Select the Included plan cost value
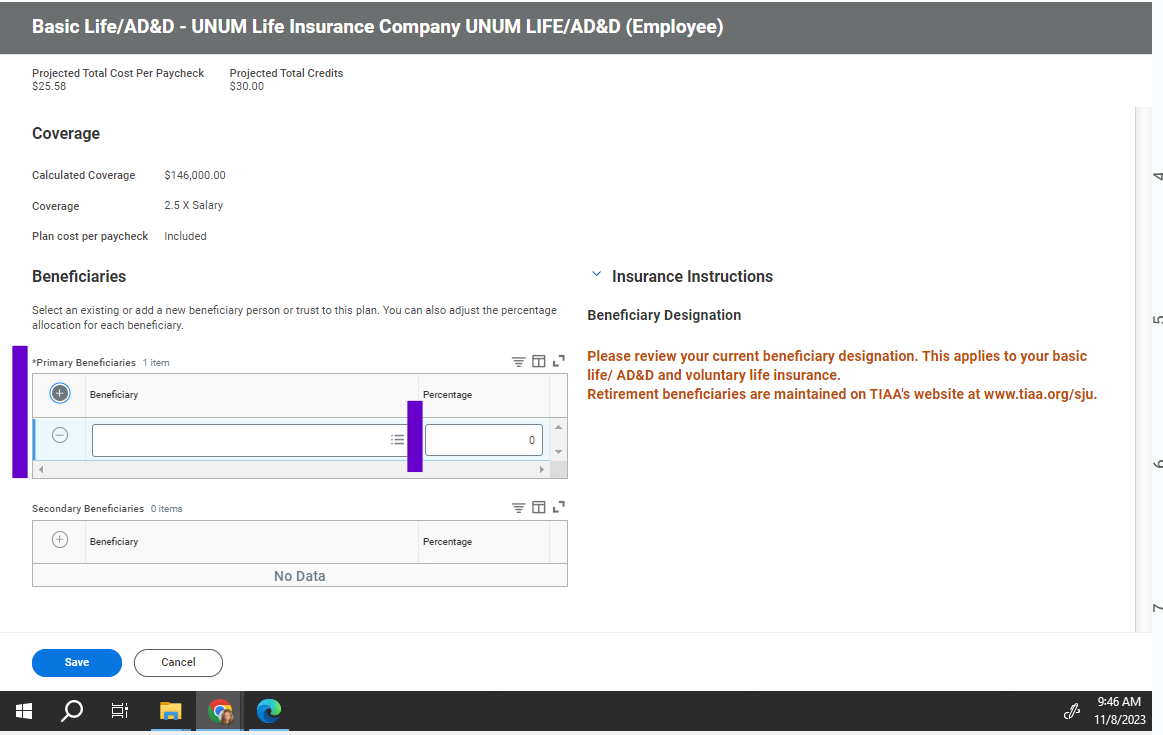This screenshot has height=735, width=1163. (185, 236)
